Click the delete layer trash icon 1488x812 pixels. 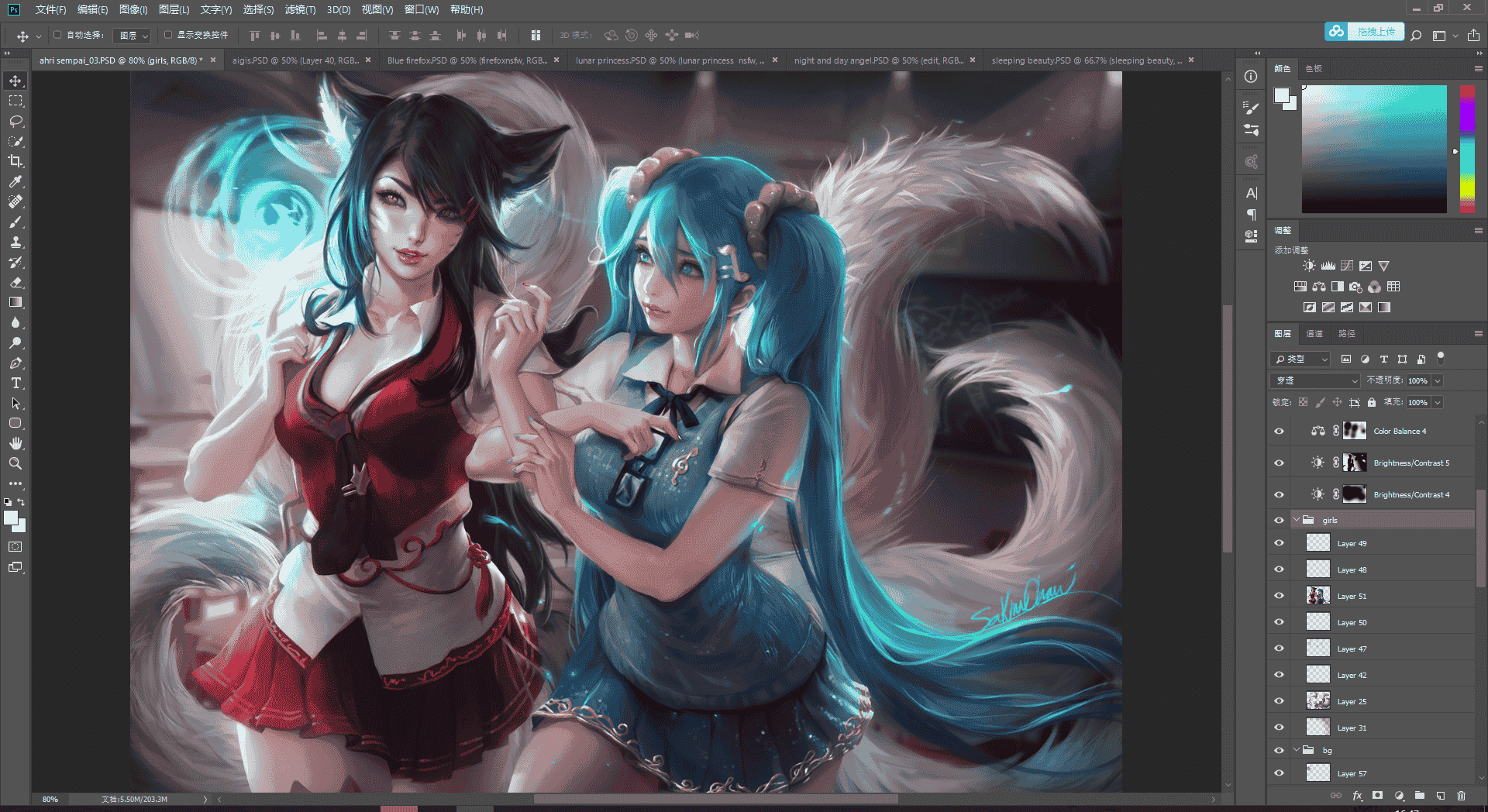click(x=1461, y=796)
